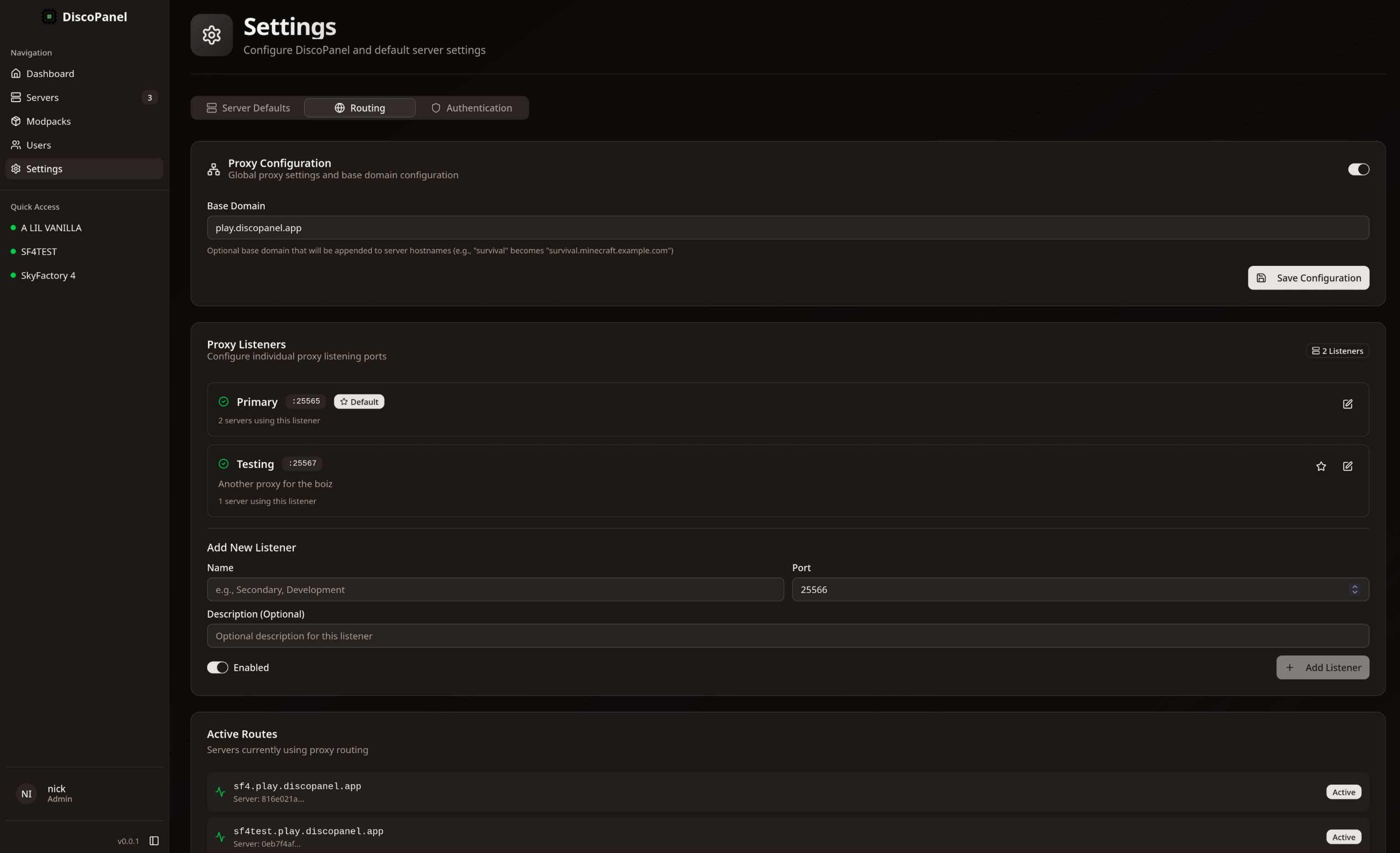Click '2 servers using this listener' text
The image size is (1400, 853).
(269, 421)
